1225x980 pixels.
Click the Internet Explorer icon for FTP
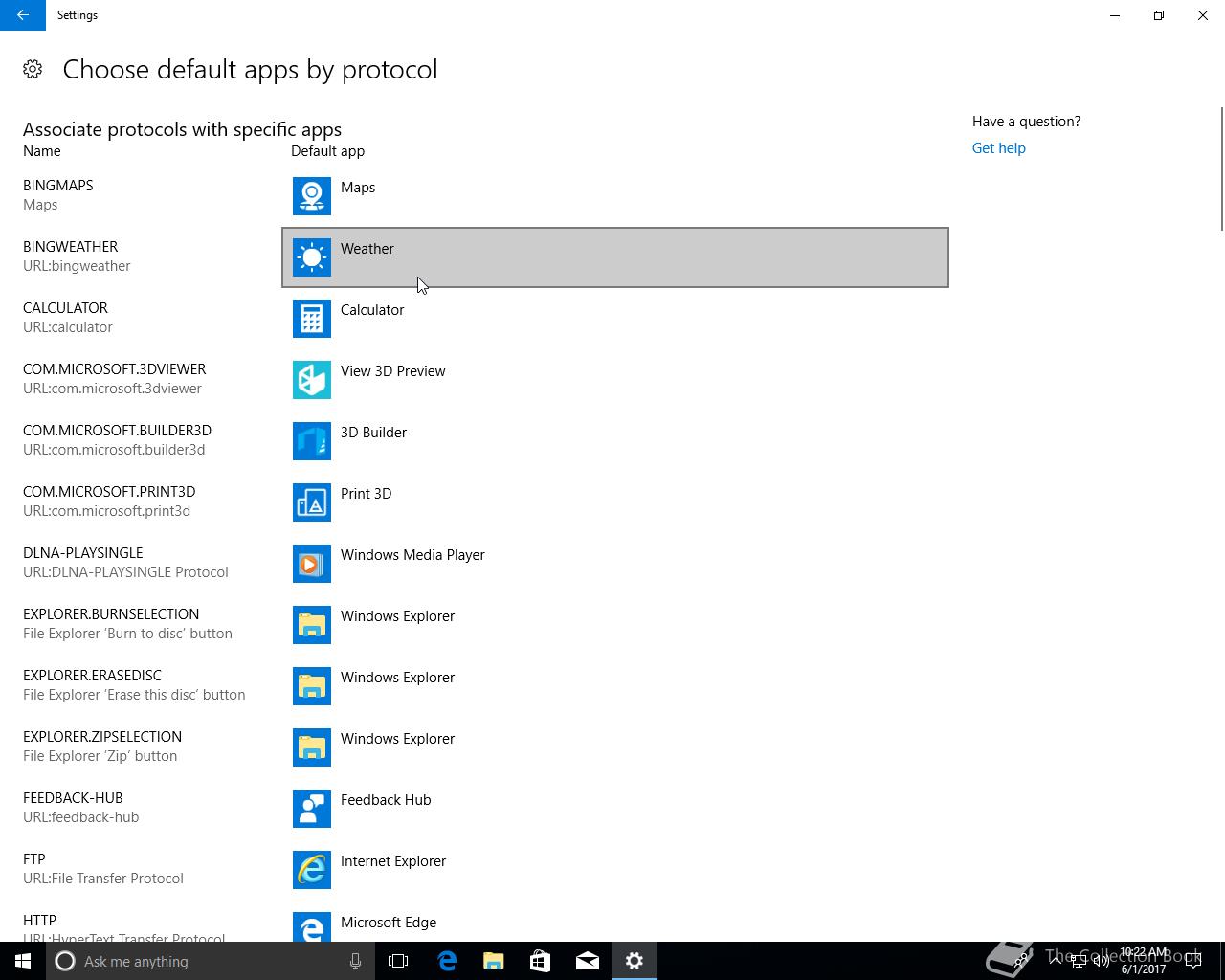(x=312, y=870)
